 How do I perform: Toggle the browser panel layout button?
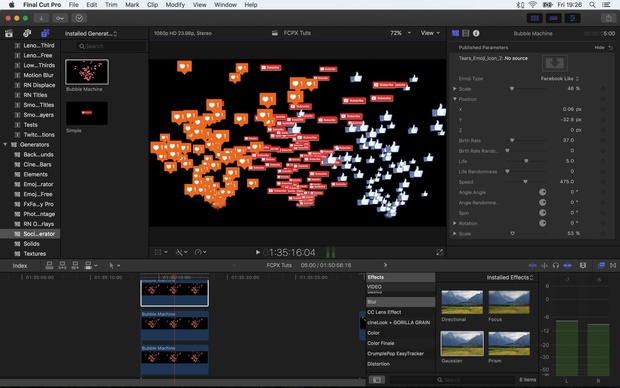(x=535, y=18)
